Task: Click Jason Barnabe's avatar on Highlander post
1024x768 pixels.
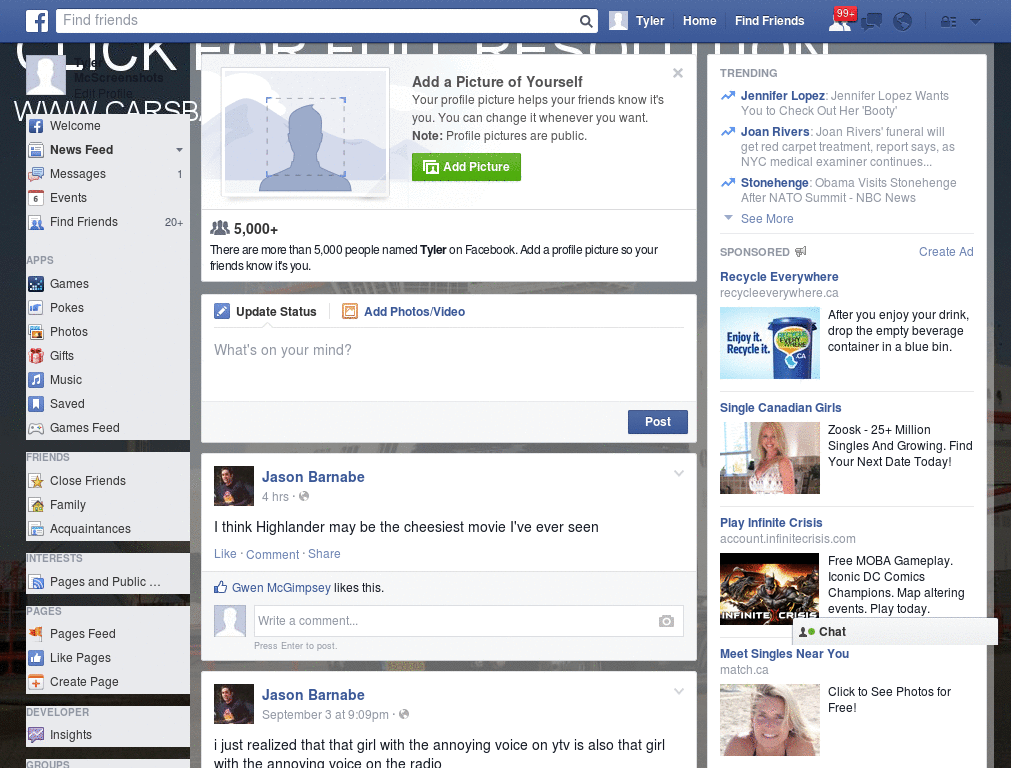Action: coord(234,486)
